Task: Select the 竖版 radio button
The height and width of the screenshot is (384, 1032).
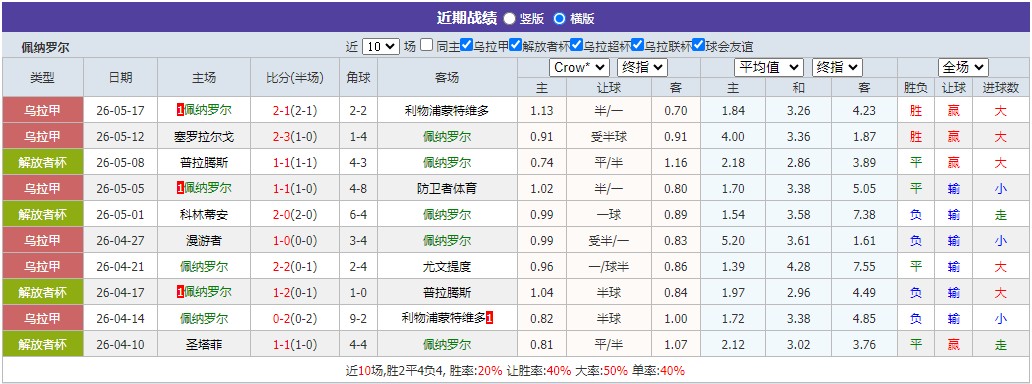Action: [509, 18]
